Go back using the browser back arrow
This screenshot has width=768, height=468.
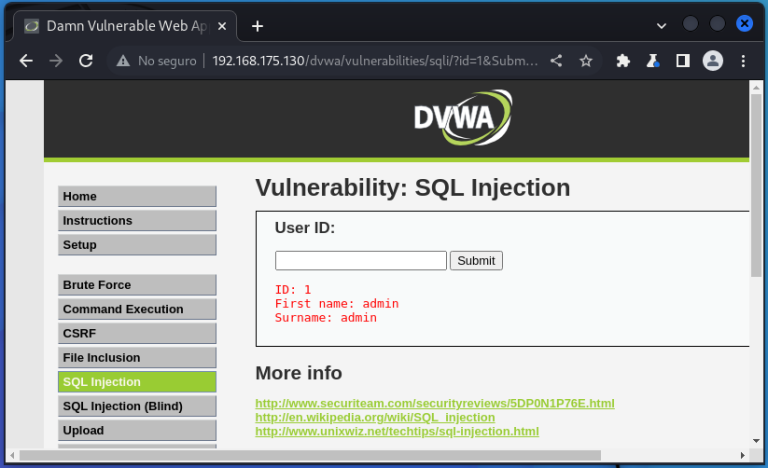tap(26, 61)
